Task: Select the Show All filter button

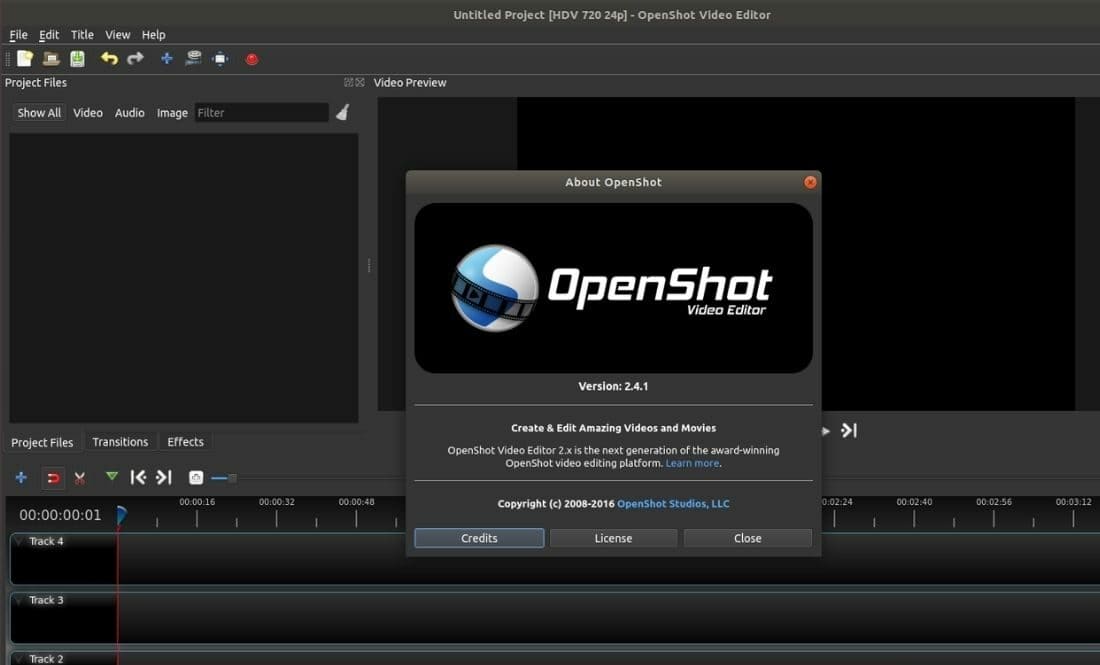Action: (39, 113)
